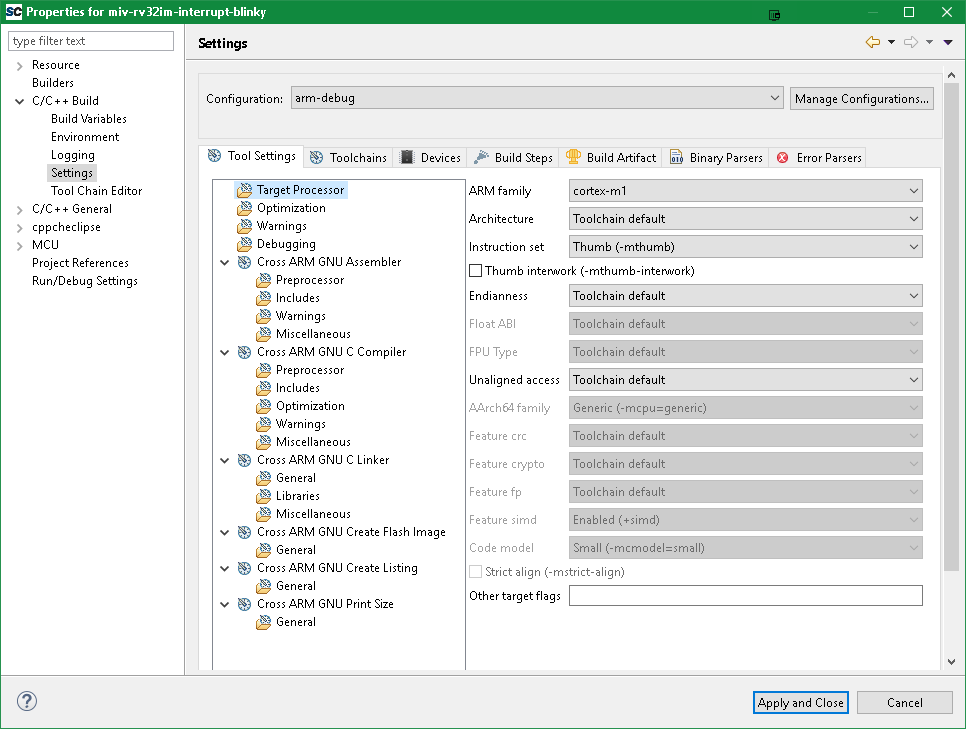
Task: Switch to the Devices tab
Action: (431, 157)
